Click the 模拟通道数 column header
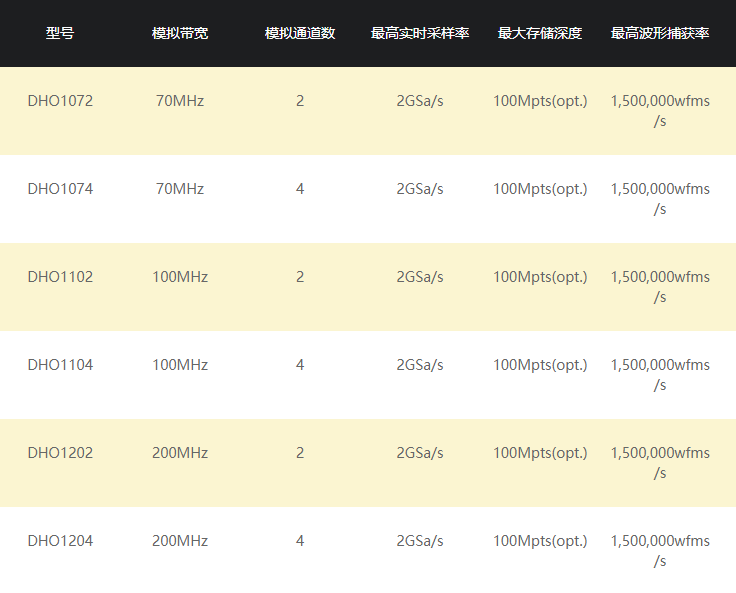 (300, 33)
